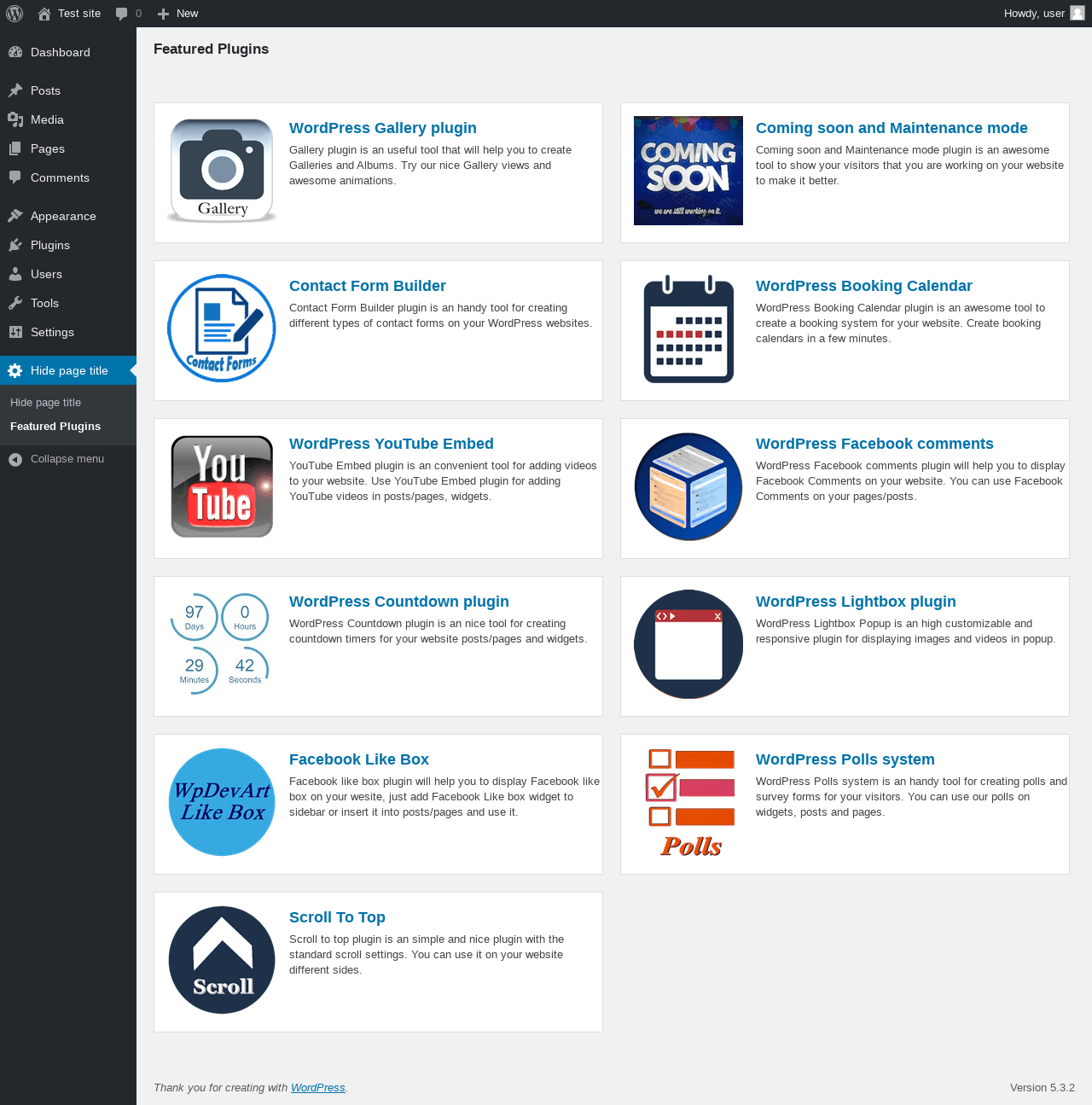The width and height of the screenshot is (1092, 1105).
Task: Open the Comments sidebar menu item
Action: point(68,177)
